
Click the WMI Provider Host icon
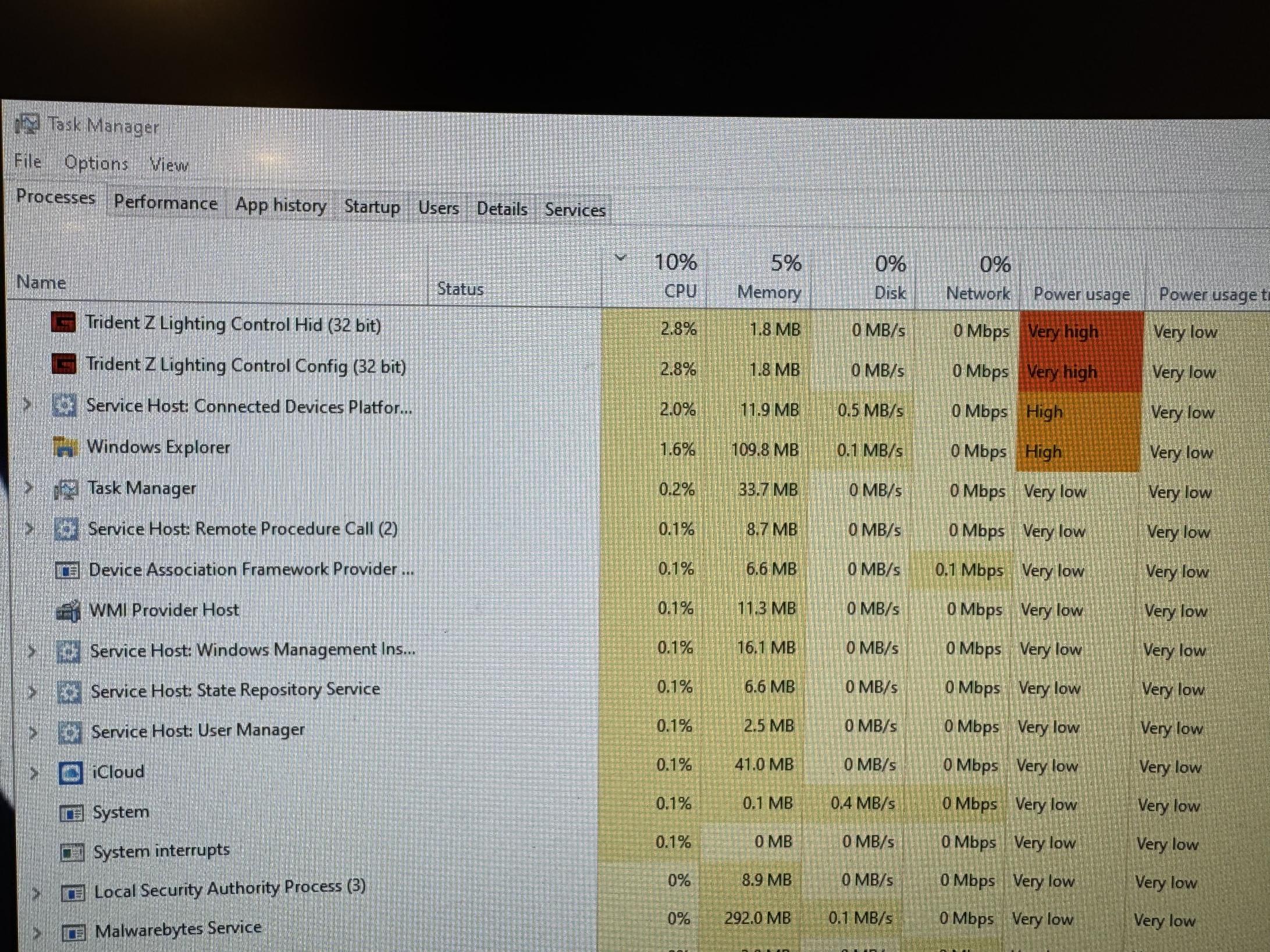[68, 611]
